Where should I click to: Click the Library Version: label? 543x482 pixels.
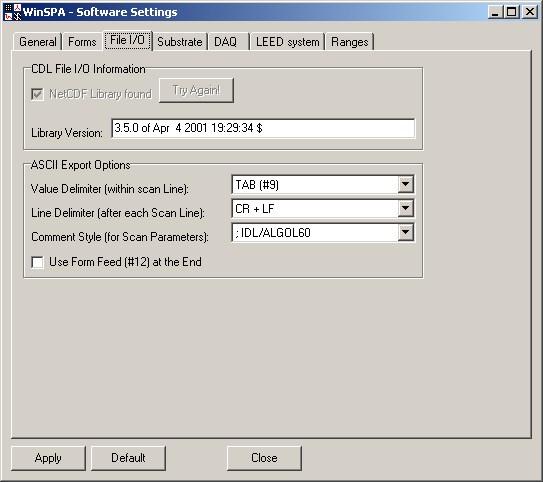pos(67,133)
